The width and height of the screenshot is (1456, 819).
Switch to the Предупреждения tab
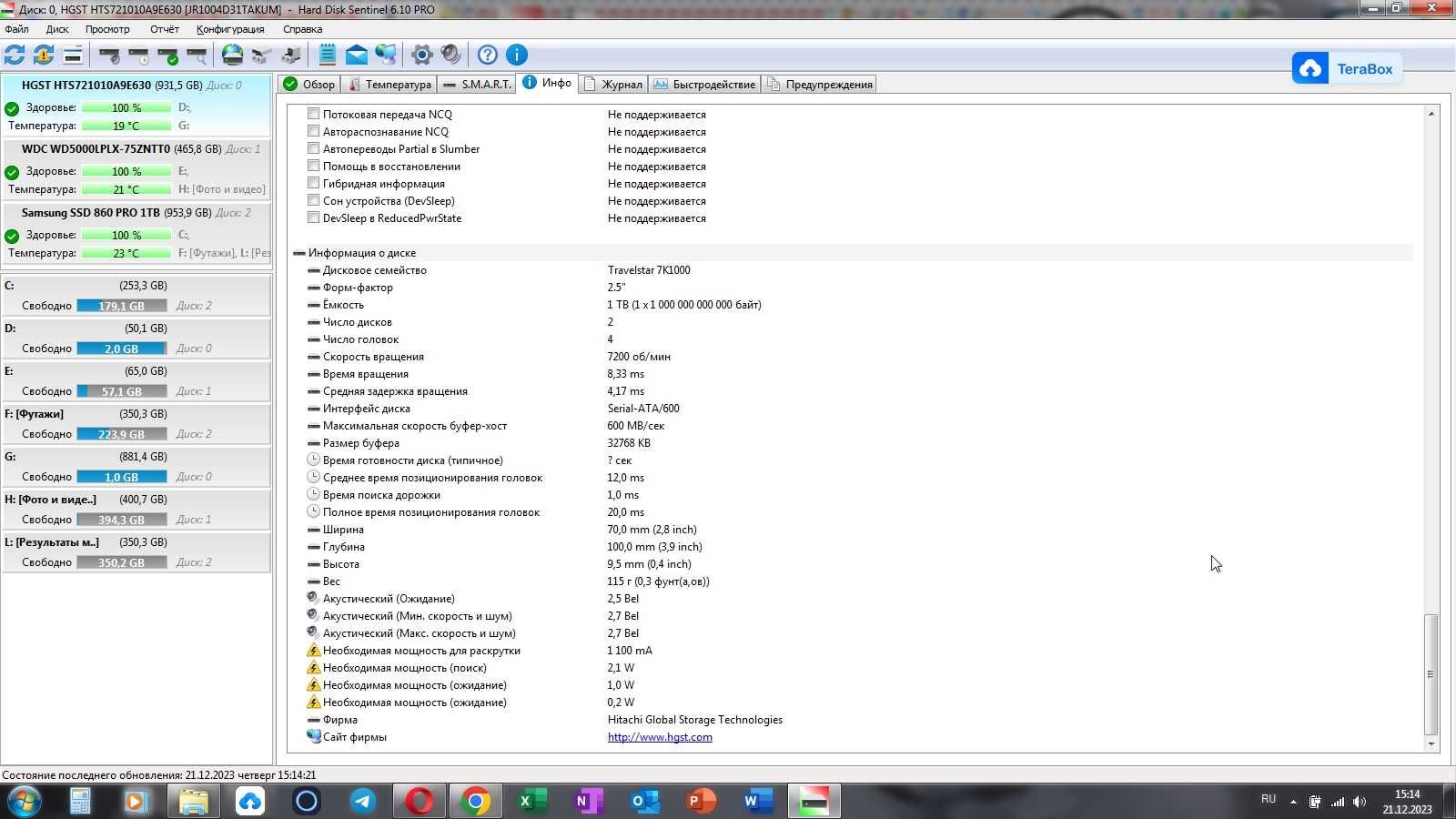click(x=820, y=85)
